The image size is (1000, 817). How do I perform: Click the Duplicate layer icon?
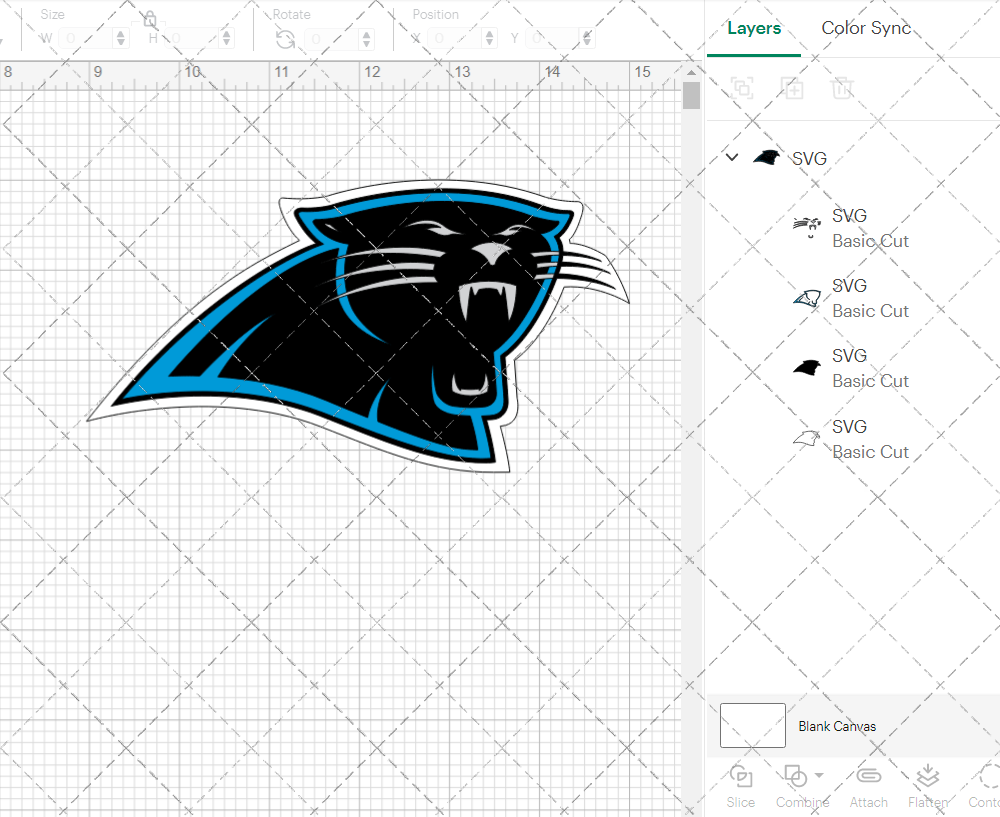792,87
